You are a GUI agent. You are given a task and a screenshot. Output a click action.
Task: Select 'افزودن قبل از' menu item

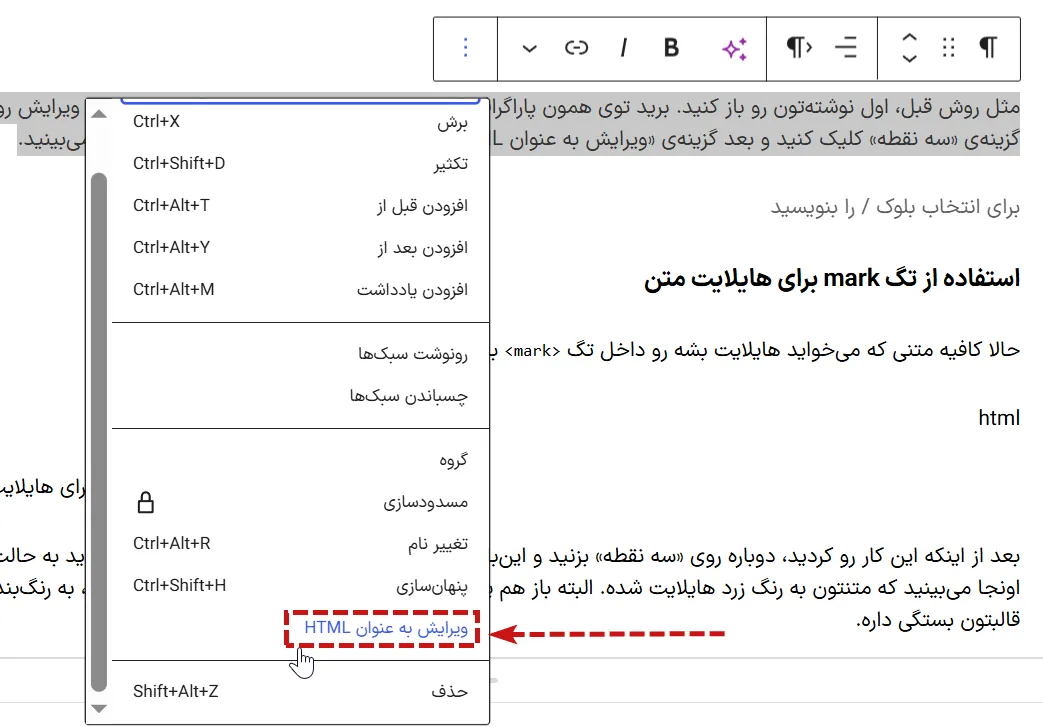301,206
